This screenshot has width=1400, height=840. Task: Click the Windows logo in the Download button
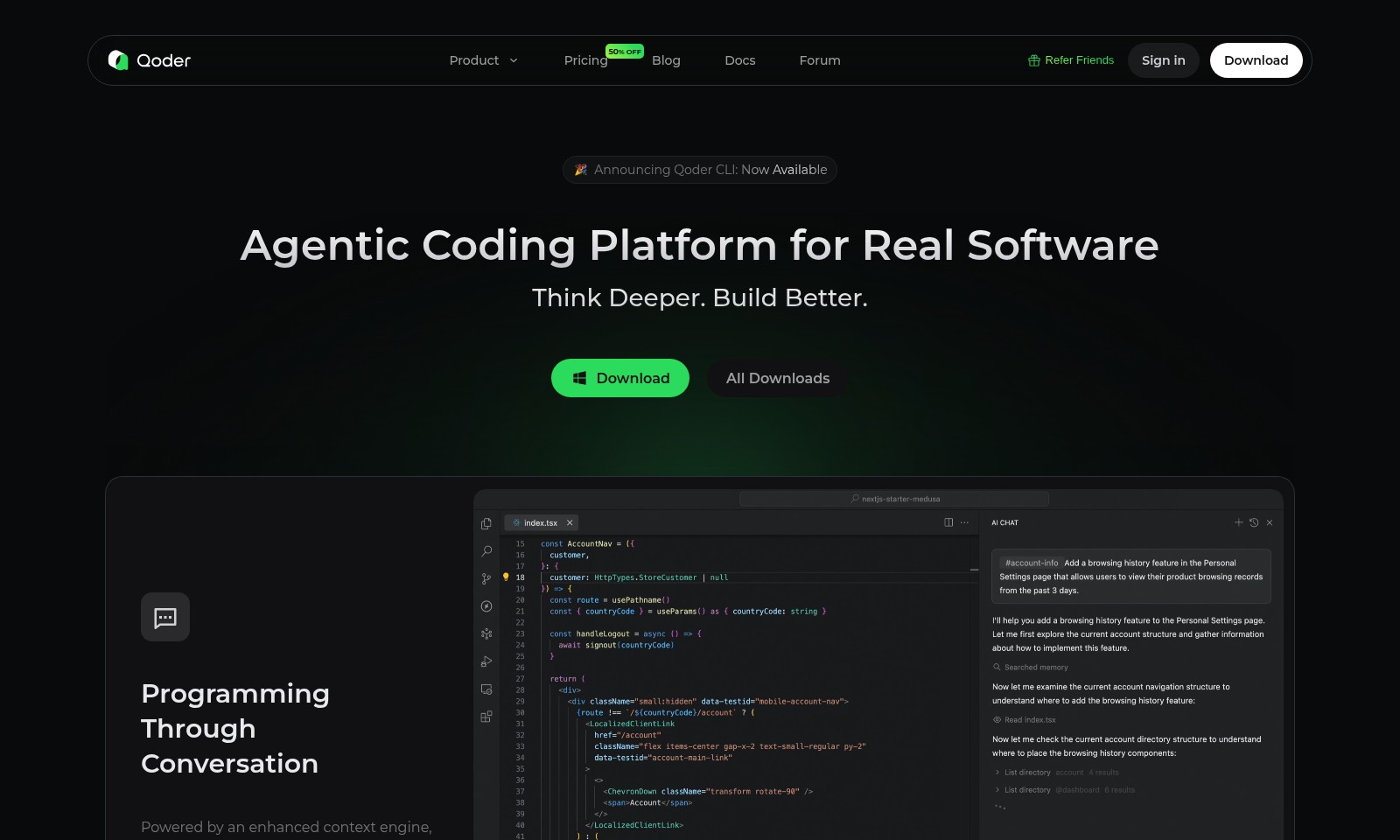pos(579,378)
